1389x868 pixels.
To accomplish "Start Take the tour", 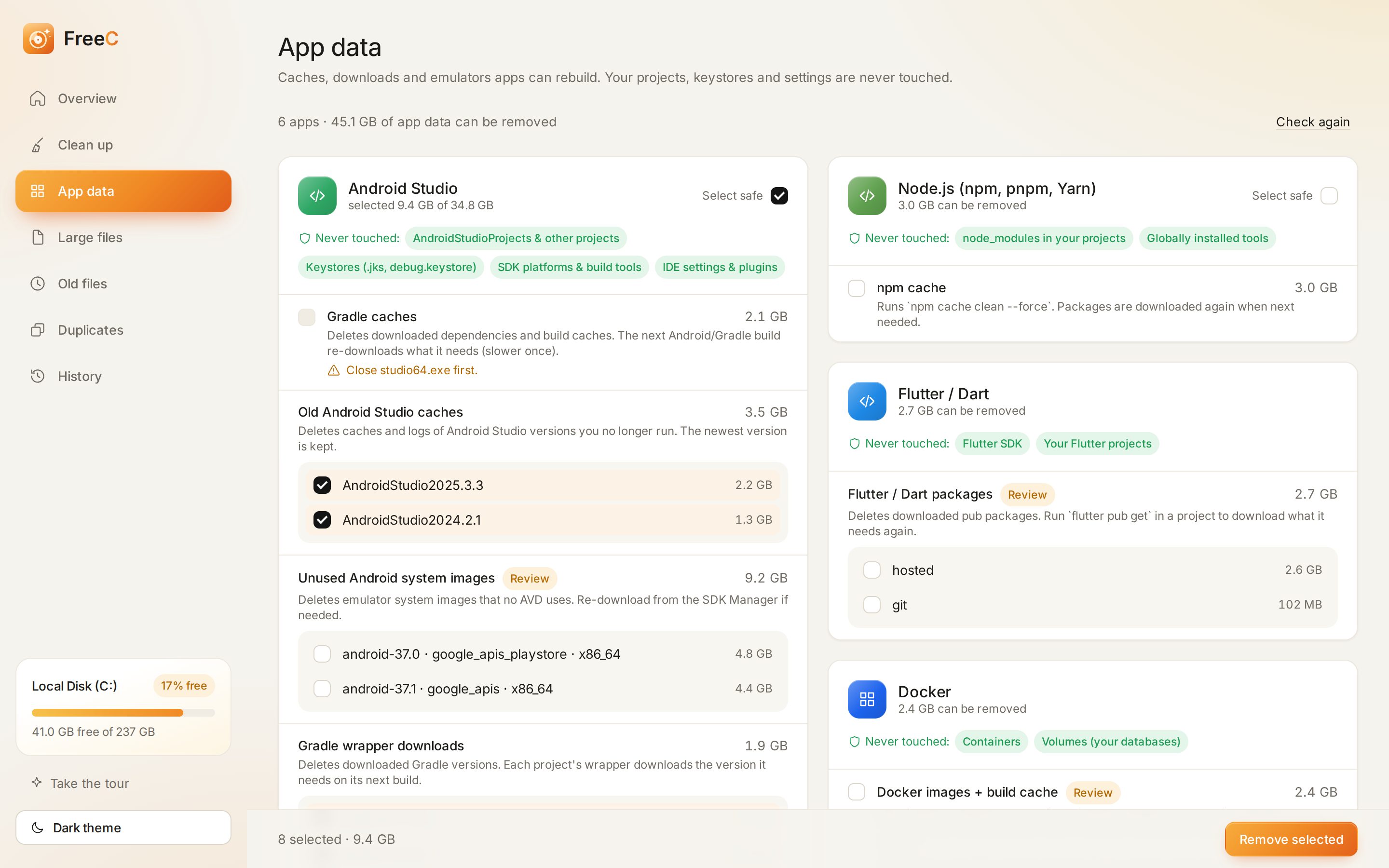I will tap(80, 783).
